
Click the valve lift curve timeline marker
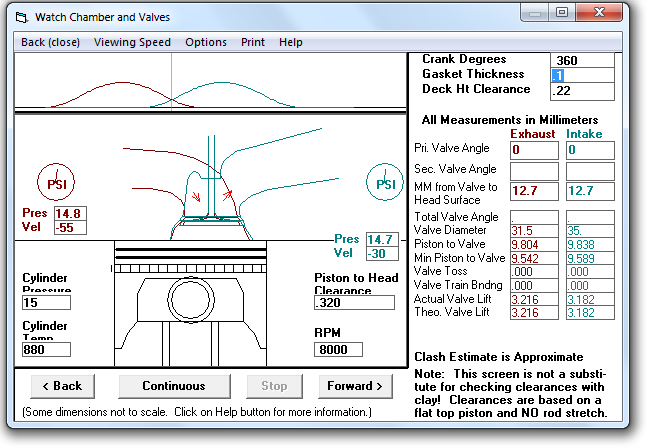pyautogui.click(x=171, y=82)
